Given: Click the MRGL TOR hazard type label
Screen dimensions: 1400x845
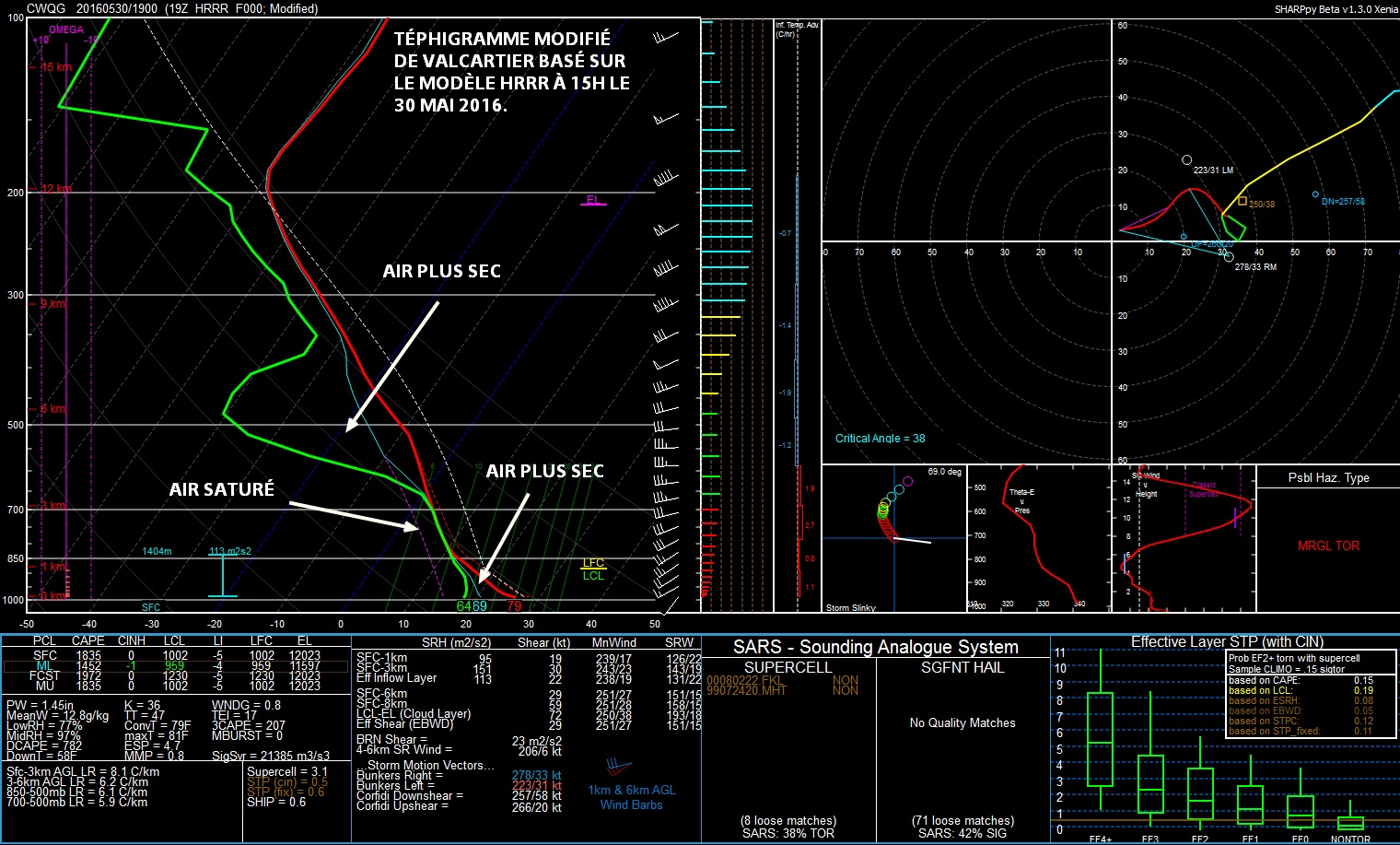Looking at the screenshot, I should pyautogui.click(x=1328, y=546).
